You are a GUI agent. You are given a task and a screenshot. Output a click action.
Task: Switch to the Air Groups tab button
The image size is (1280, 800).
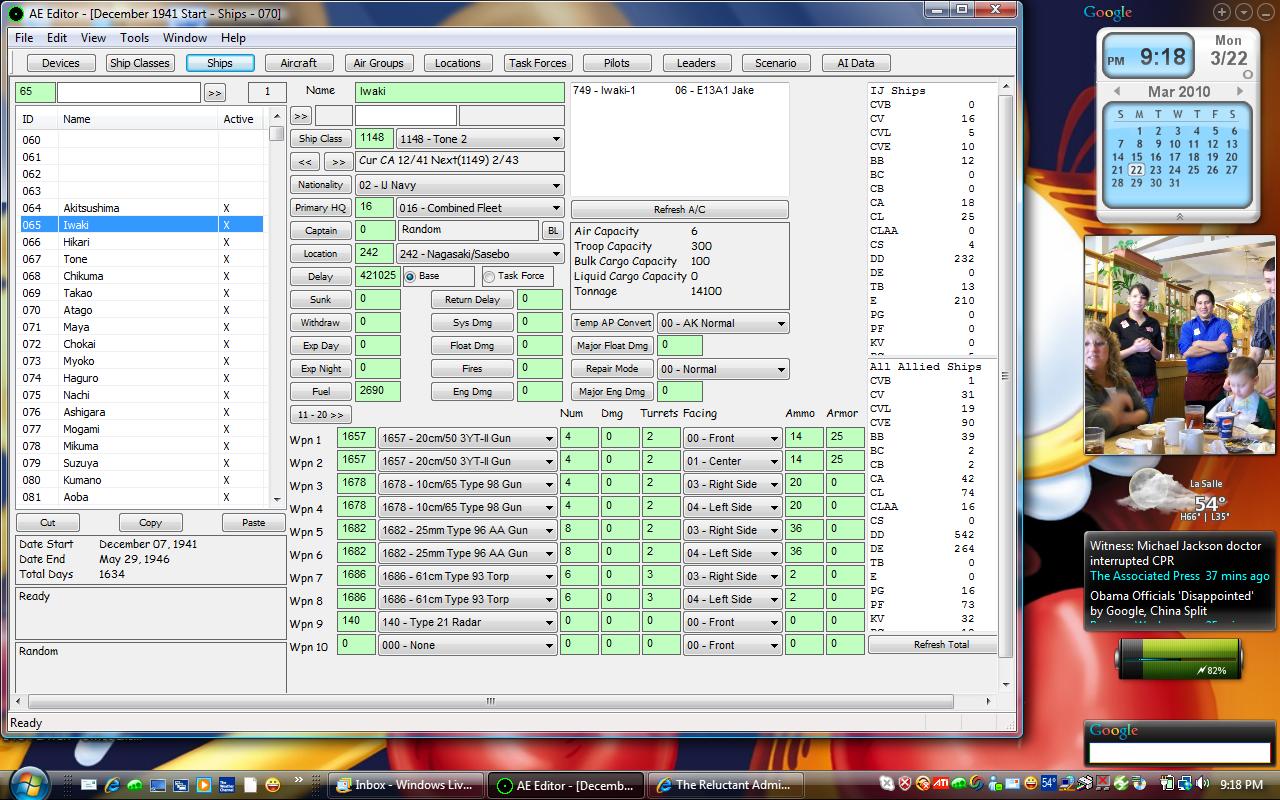pyautogui.click(x=378, y=63)
